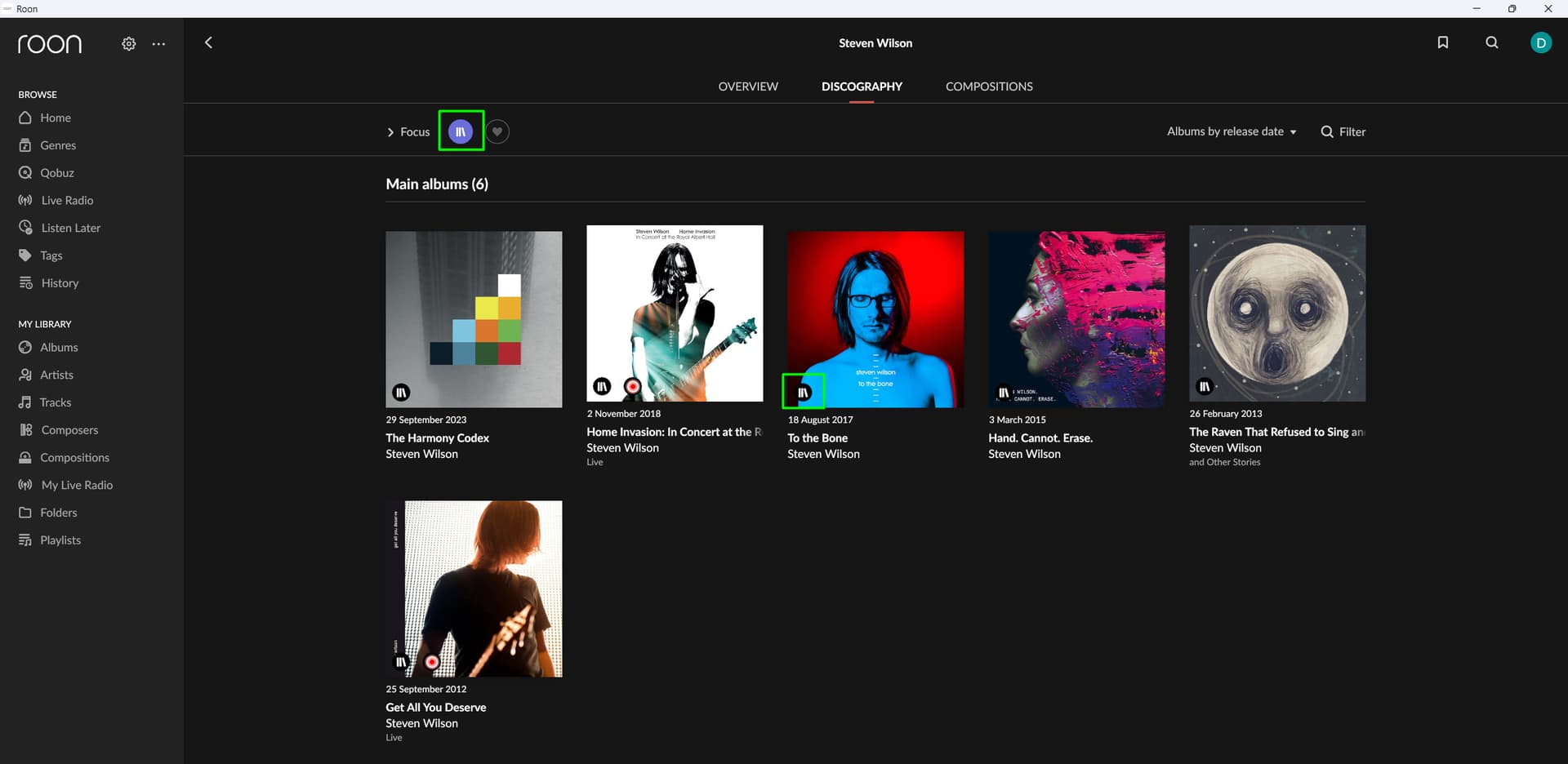Open Qobuz from the Browse sidebar
The image size is (1568, 764).
pos(56,173)
